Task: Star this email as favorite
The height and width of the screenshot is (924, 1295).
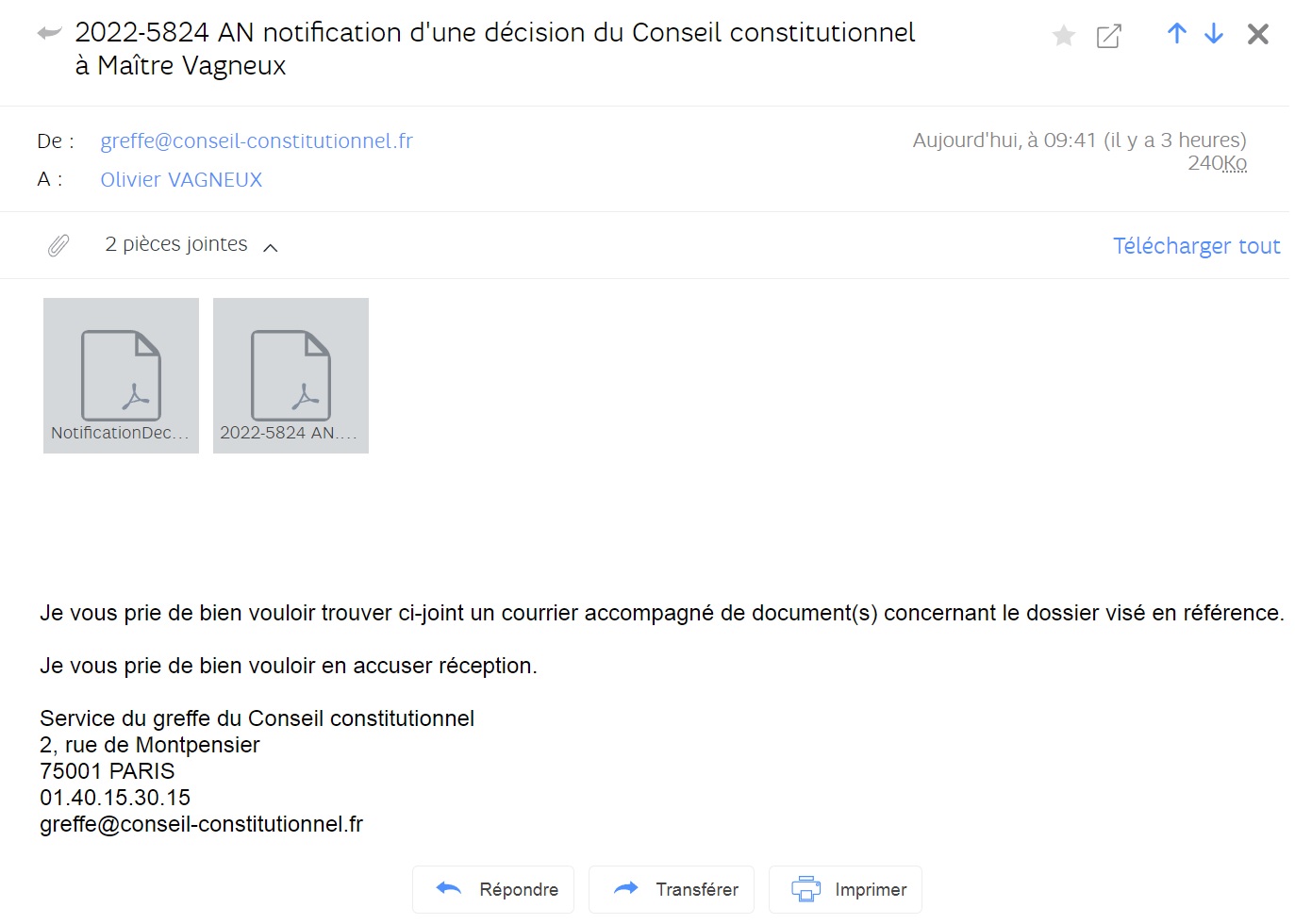Action: click(1064, 36)
